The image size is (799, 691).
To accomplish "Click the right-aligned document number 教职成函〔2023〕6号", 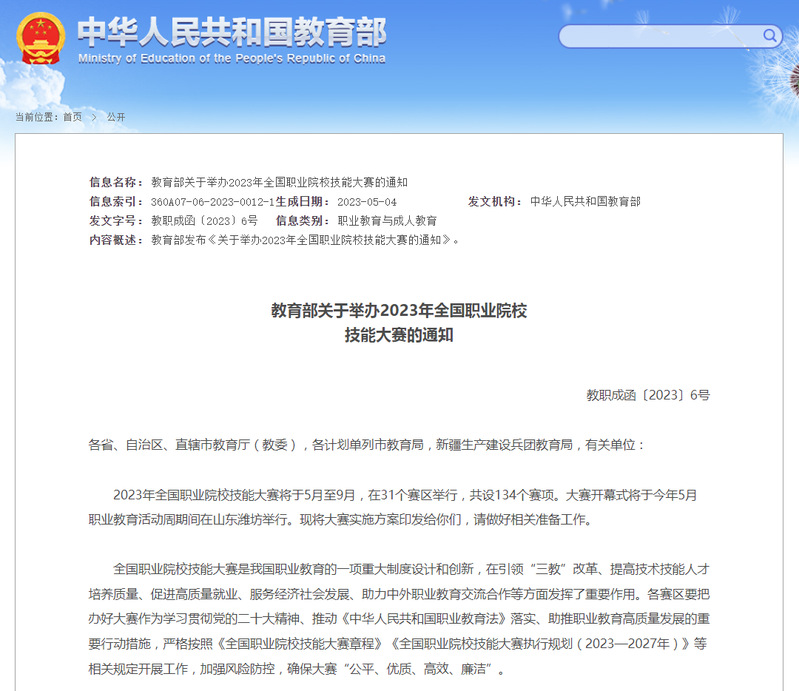I will 648,395.
